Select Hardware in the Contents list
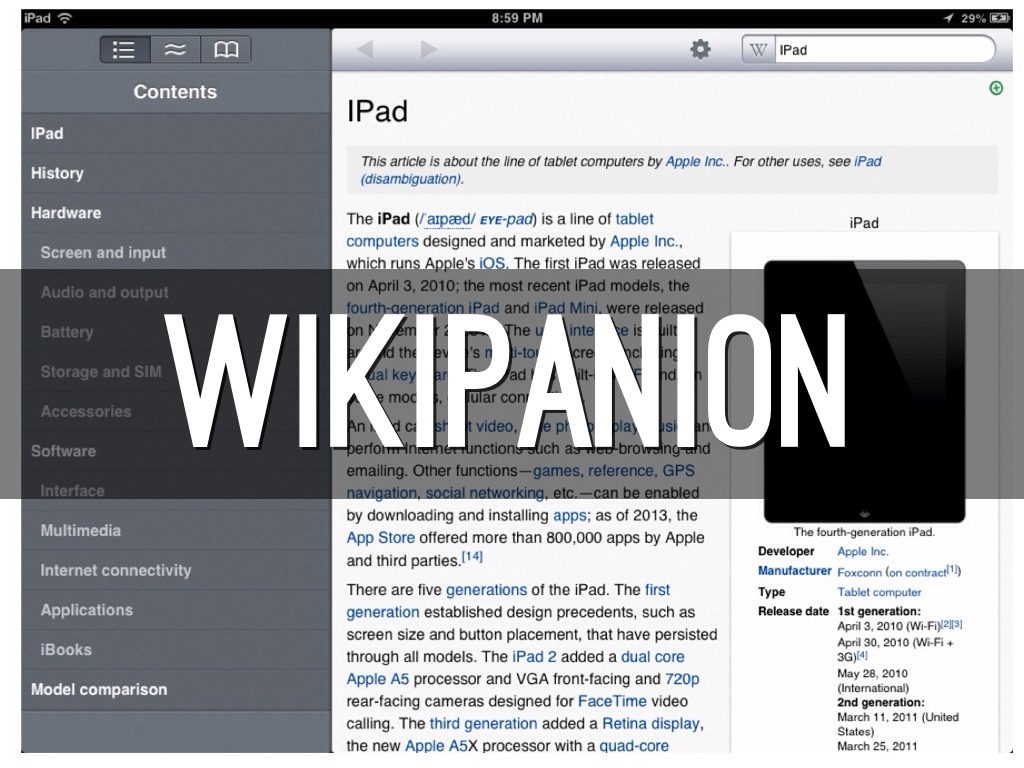Screen dimensions: 1024x768 coord(66,213)
